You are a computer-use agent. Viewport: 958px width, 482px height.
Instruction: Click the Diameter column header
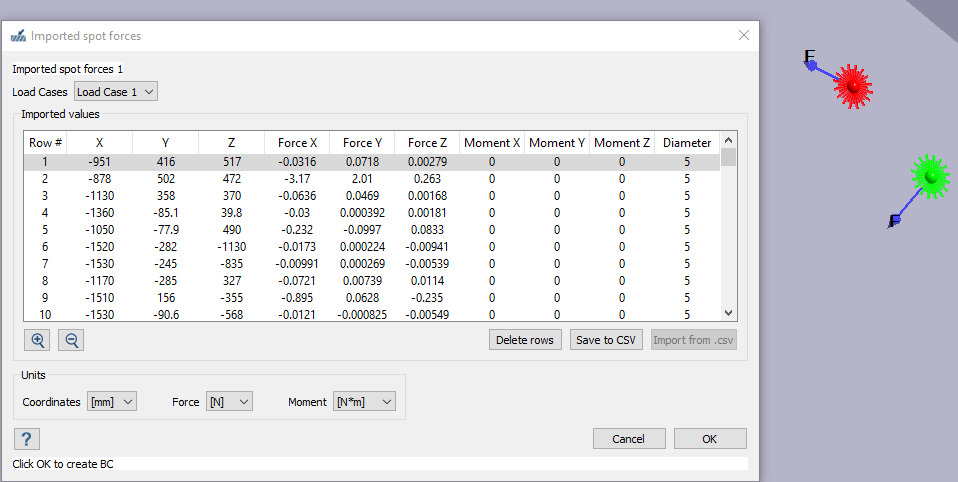click(x=687, y=143)
